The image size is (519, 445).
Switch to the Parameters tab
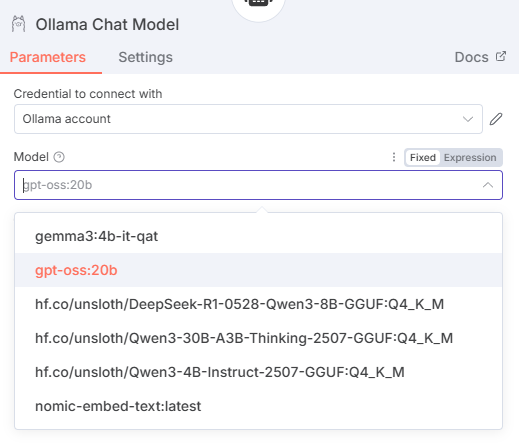coord(48,57)
